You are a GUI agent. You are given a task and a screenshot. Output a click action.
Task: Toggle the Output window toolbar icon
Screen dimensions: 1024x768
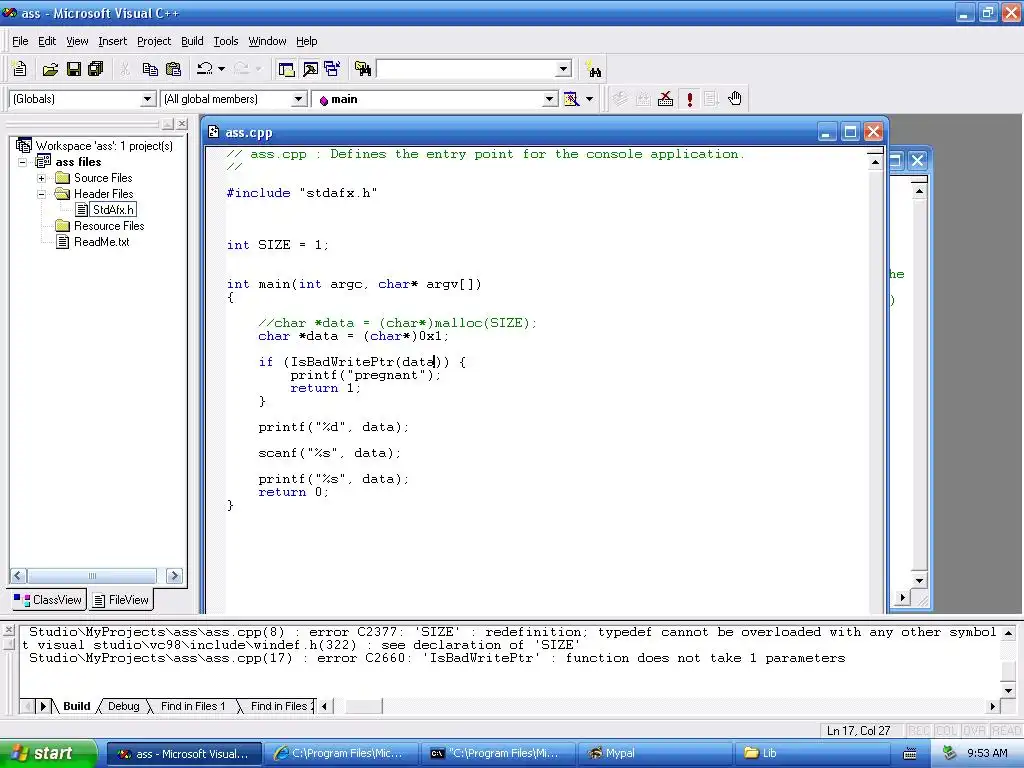pyautogui.click(x=310, y=69)
